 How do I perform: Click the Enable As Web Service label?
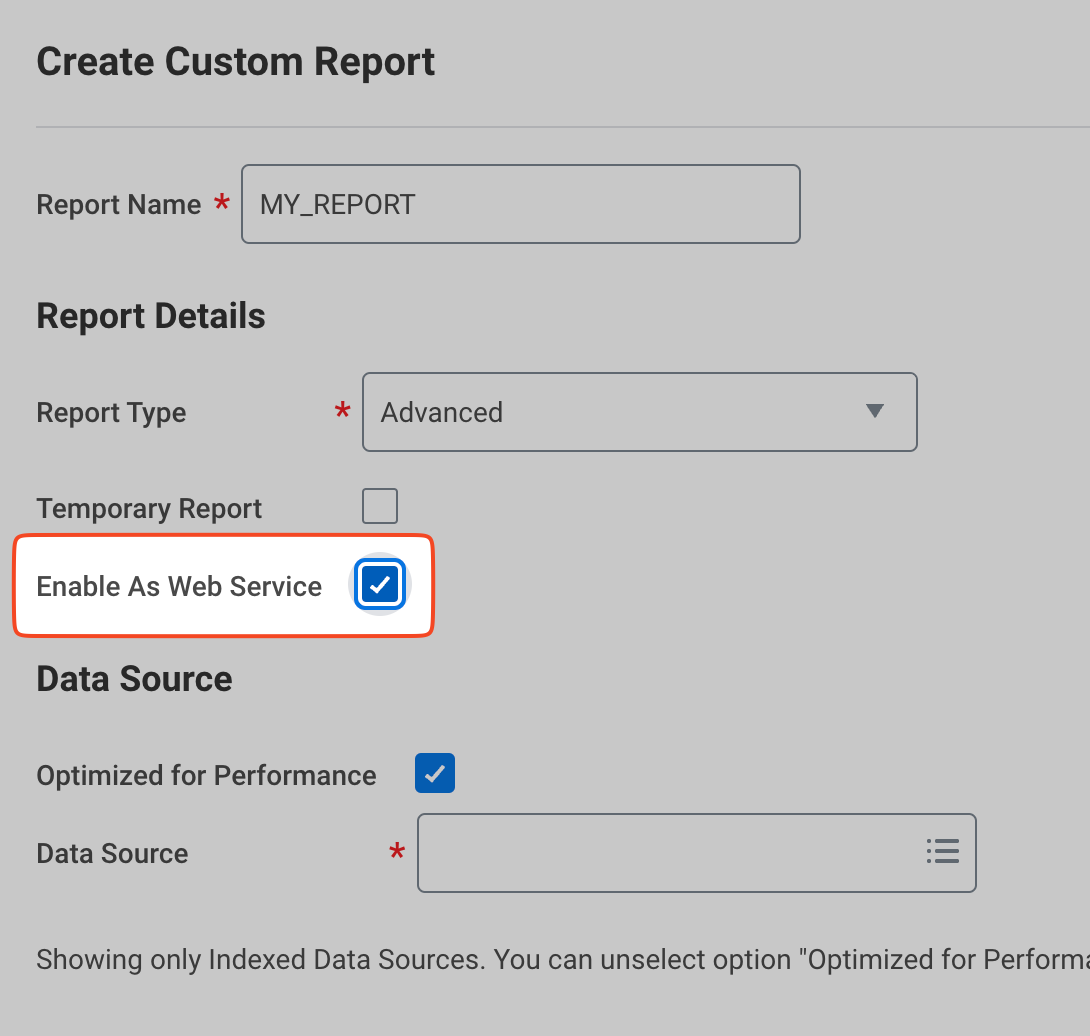(179, 586)
